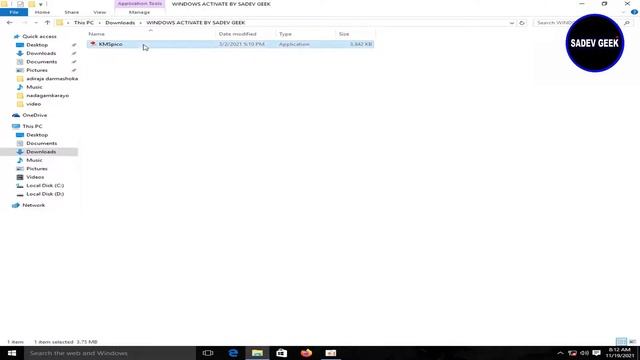Viewport: 640px width, 360px height.
Task: Click the taskbar search box
Action: [110, 353]
